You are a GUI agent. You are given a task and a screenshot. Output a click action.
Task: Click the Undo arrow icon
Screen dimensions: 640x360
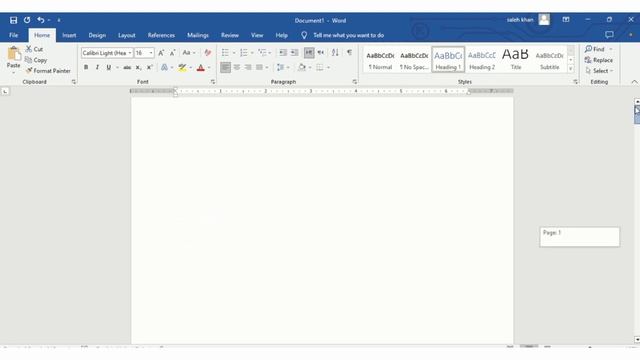coord(40,20)
